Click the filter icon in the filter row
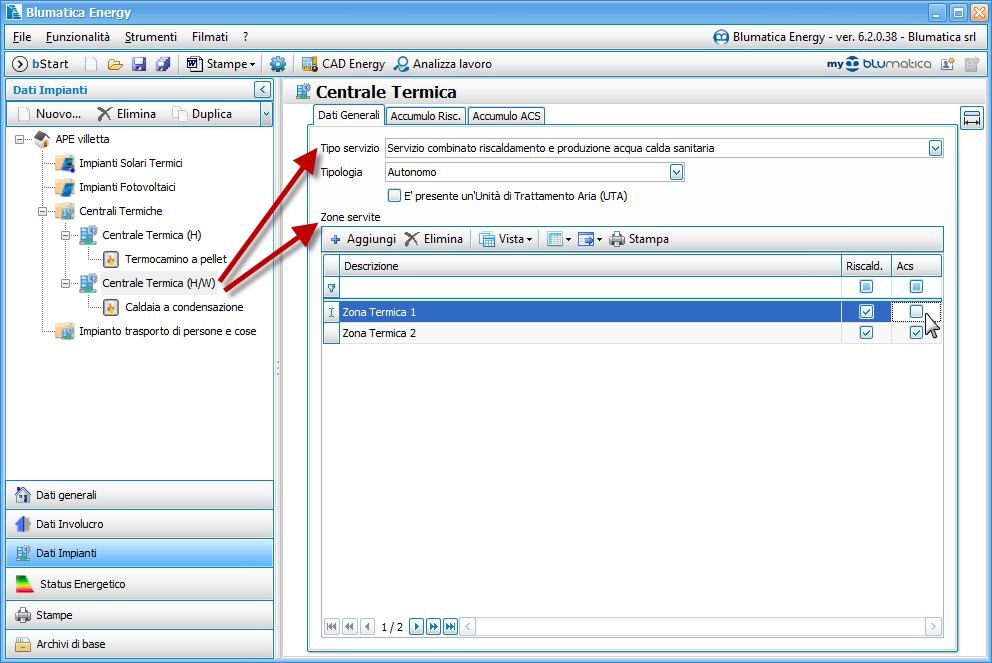Image resolution: width=992 pixels, height=663 pixels. pyautogui.click(x=332, y=288)
